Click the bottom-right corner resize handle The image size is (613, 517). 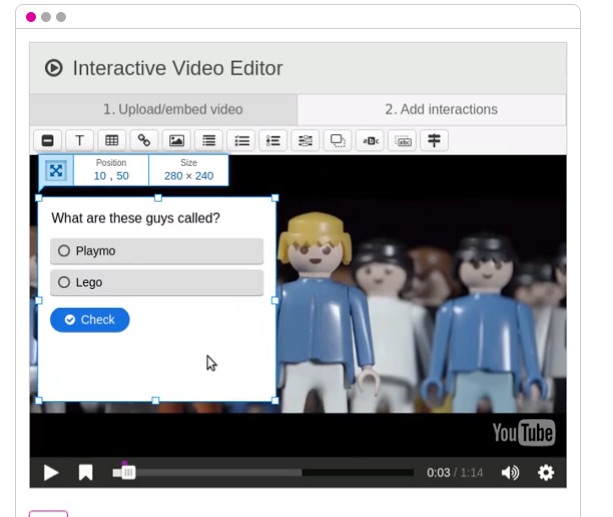click(x=275, y=400)
